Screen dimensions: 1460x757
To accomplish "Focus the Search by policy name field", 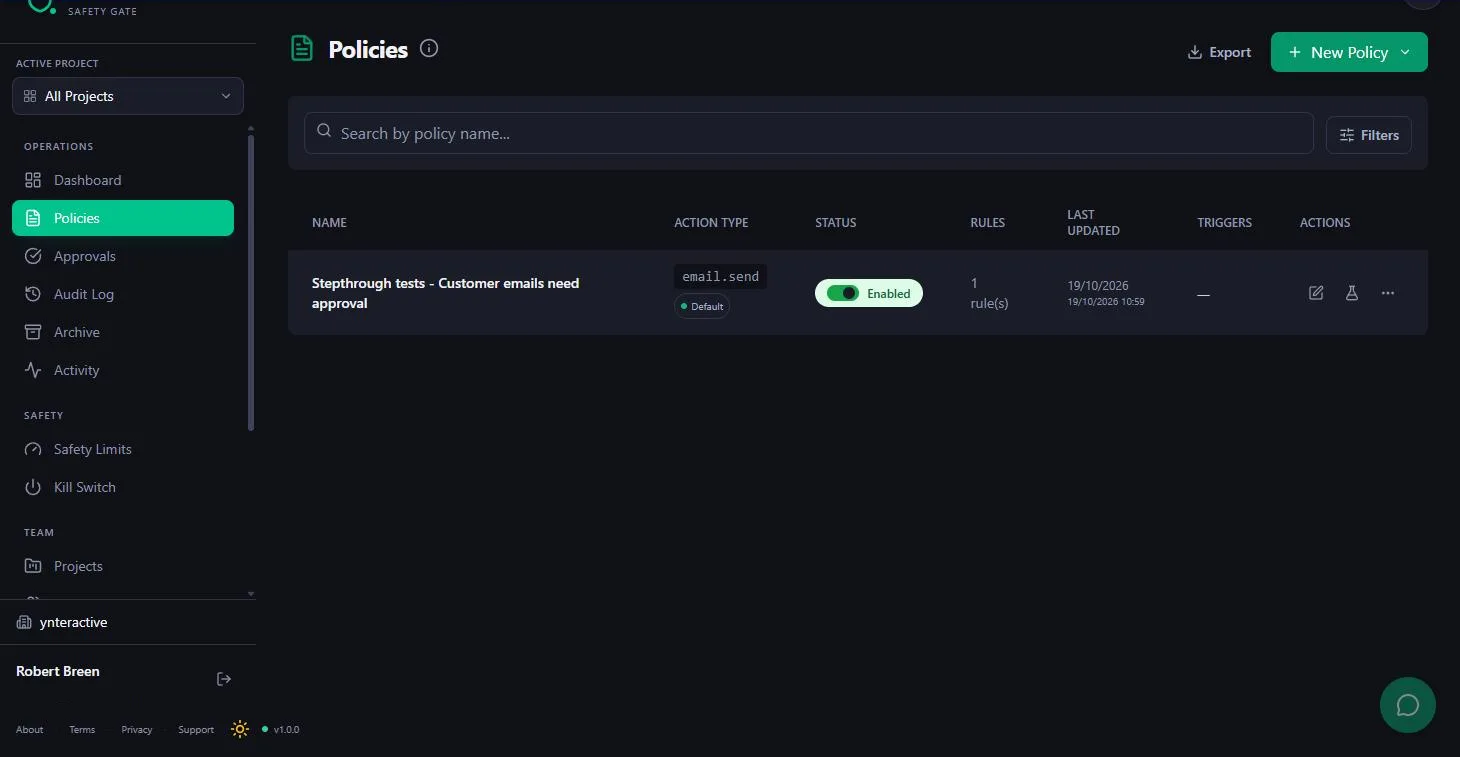I will (808, 133).
